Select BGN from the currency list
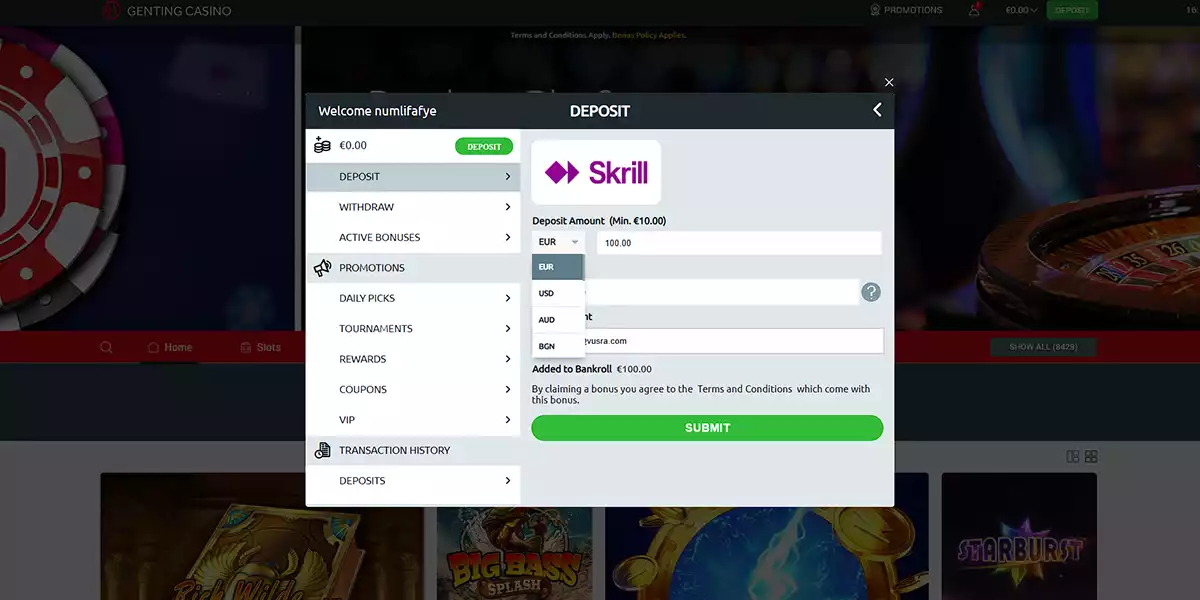1200x600 pixels. 558,346
